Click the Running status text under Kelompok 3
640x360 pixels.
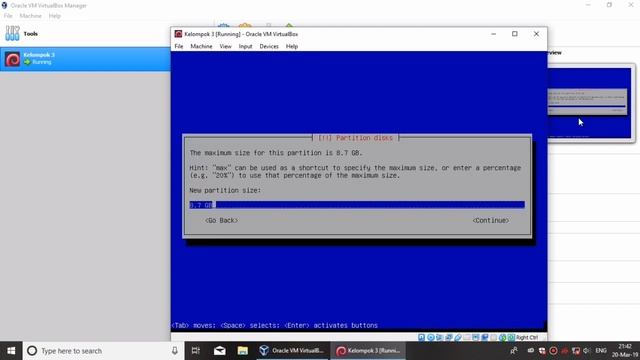pos(42,62)
